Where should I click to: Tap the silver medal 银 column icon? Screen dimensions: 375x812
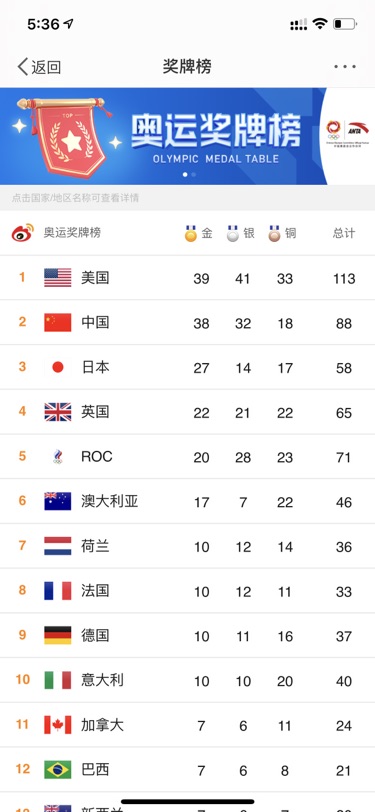tap(233, 233)
